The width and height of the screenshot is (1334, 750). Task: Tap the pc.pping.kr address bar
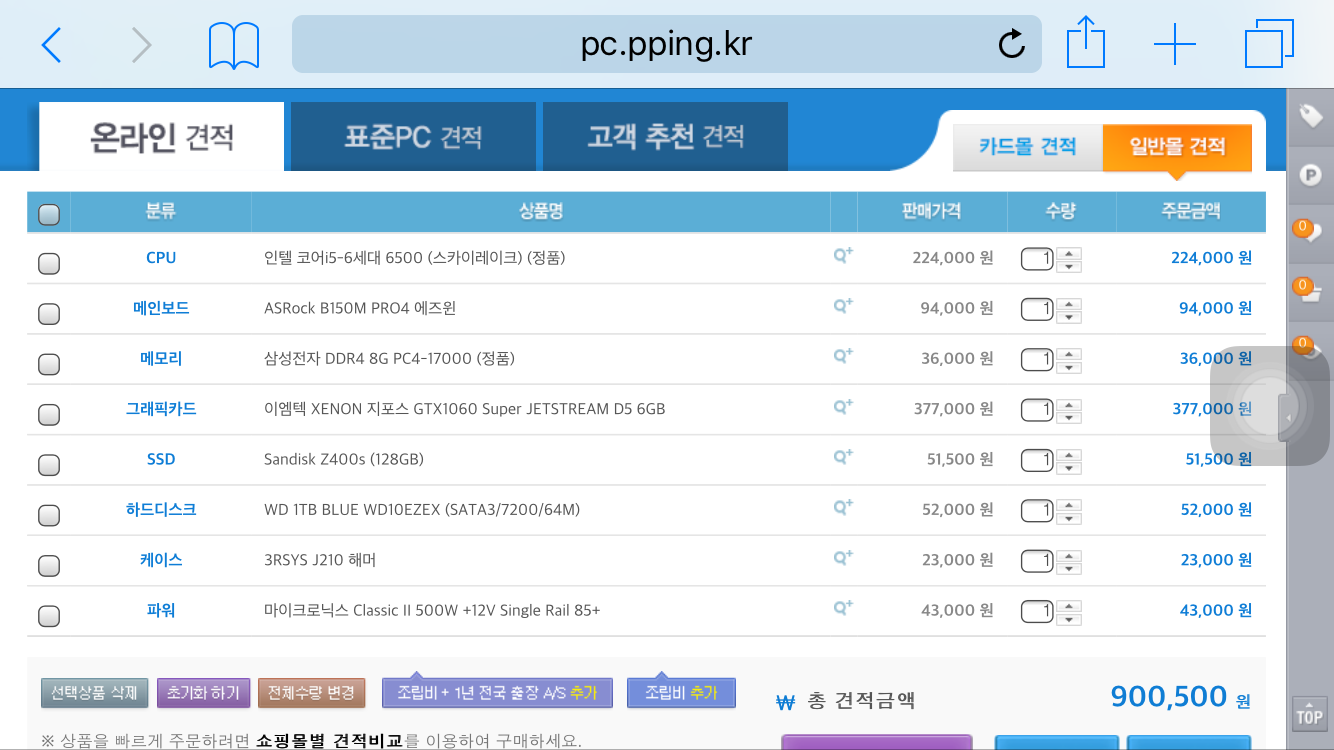pyautogui.click(x=666, y=44)
